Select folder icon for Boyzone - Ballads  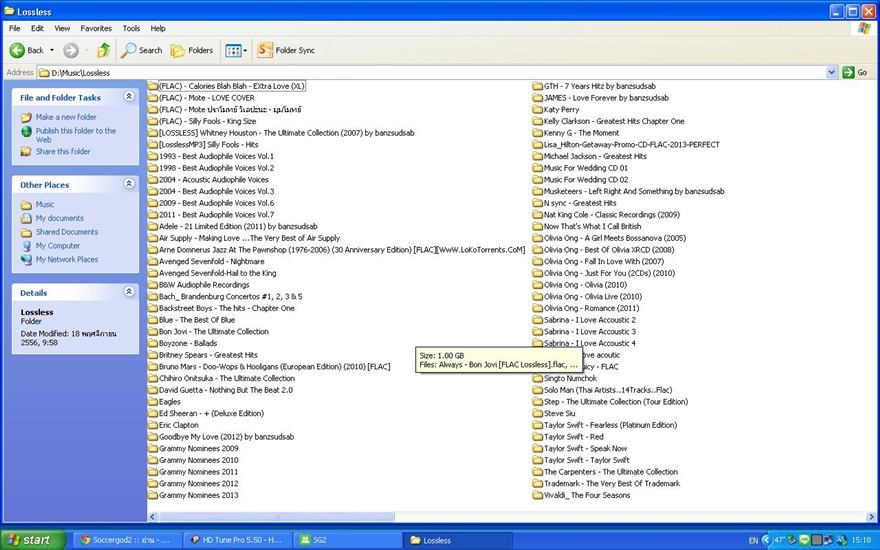pyautogui.click(x=153, y=343)
